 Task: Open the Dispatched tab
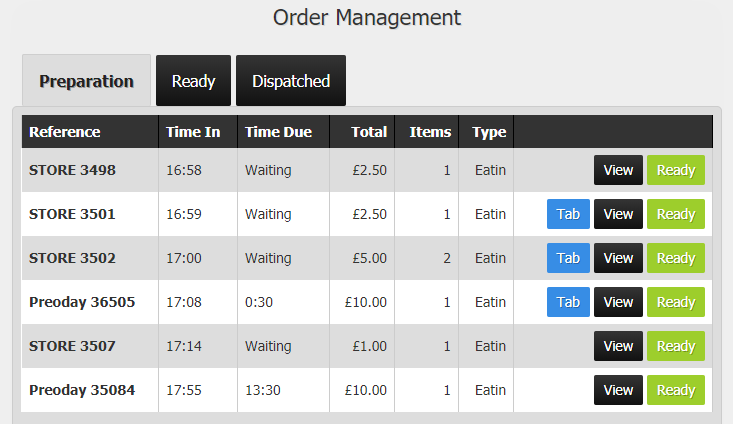pyautogui.click(x=291, y=80)
